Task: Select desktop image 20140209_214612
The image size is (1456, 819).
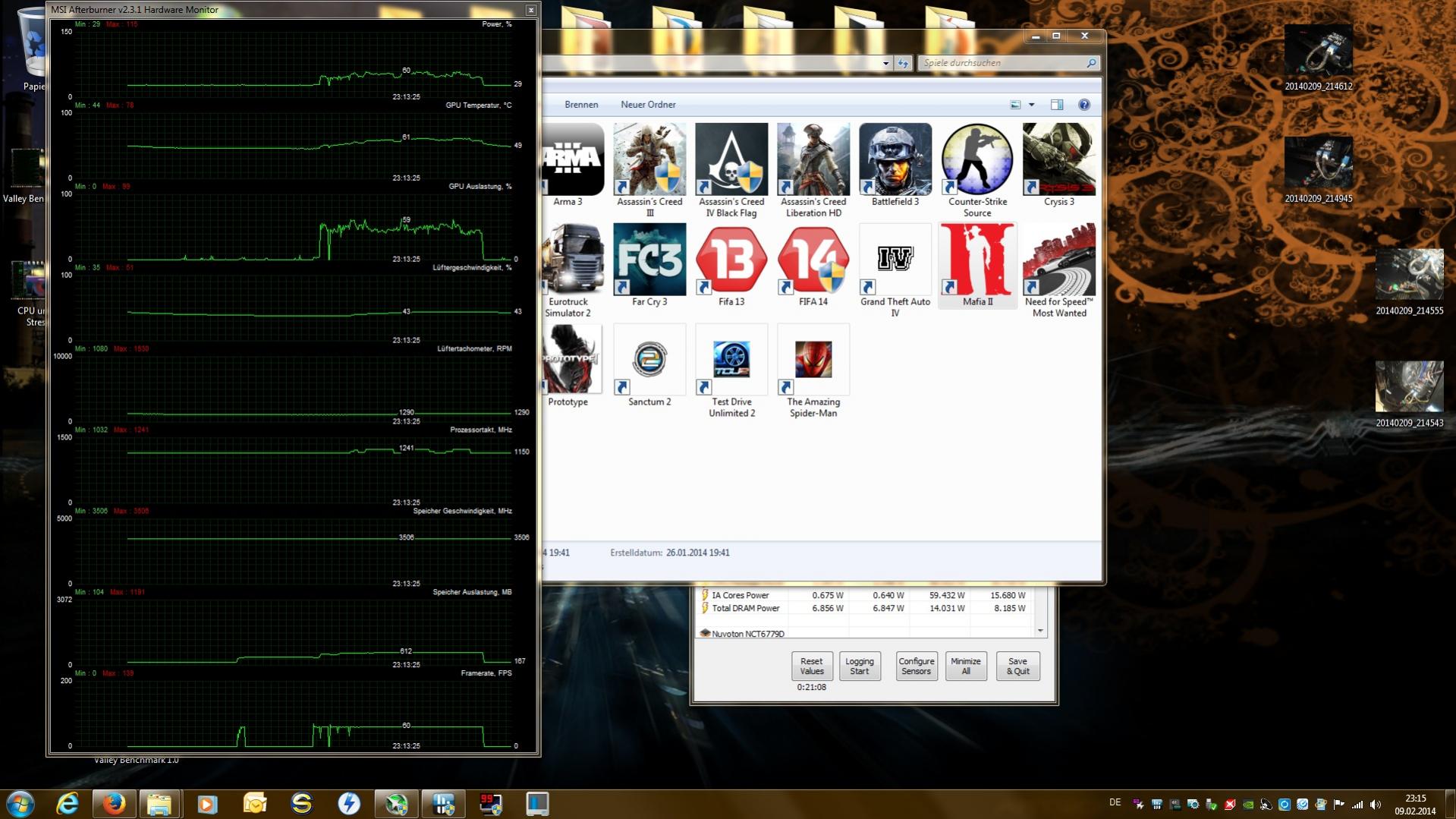Action: pyautogui.click(x=1318, y=58)
